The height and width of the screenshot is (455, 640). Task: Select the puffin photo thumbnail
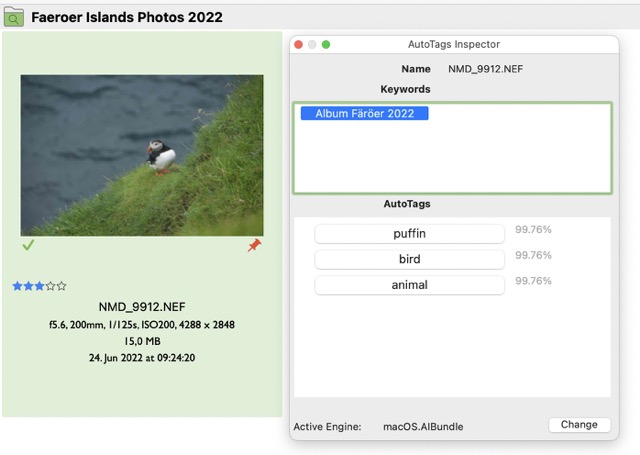coord(142,155)
